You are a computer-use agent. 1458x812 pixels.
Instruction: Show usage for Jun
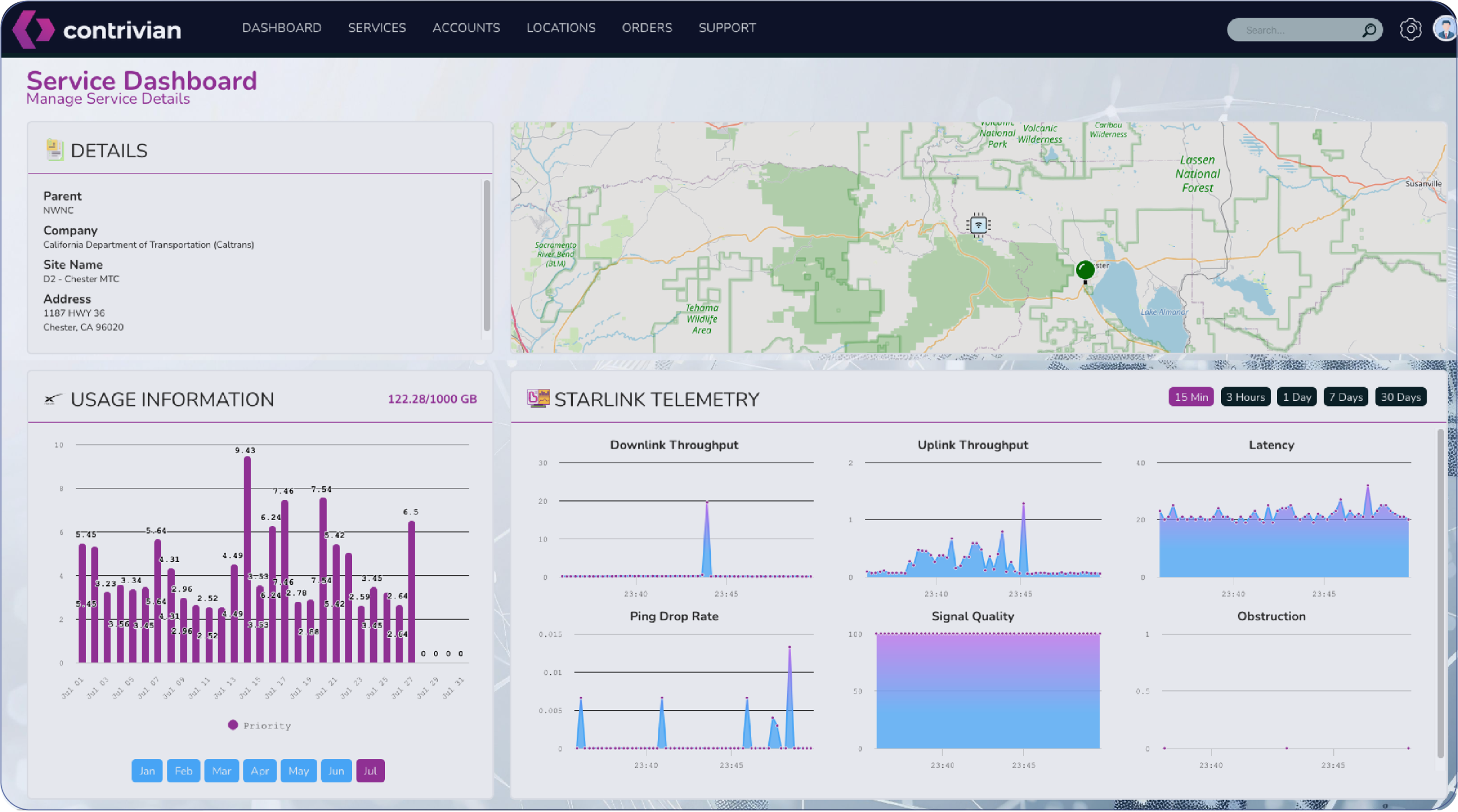click(336, 770)
